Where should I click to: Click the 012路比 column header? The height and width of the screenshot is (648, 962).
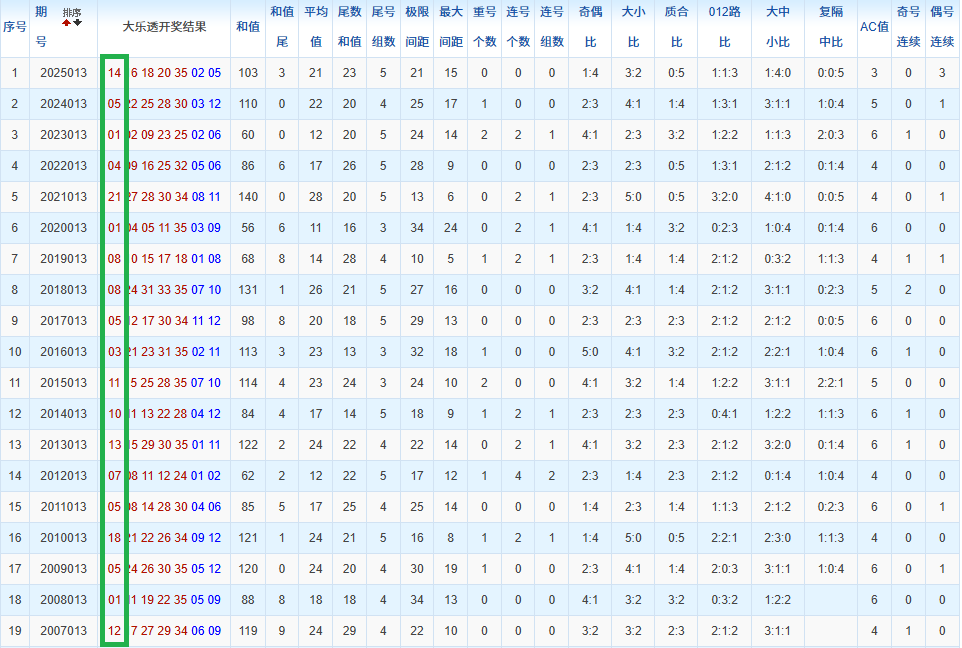[x=725, y=27]
